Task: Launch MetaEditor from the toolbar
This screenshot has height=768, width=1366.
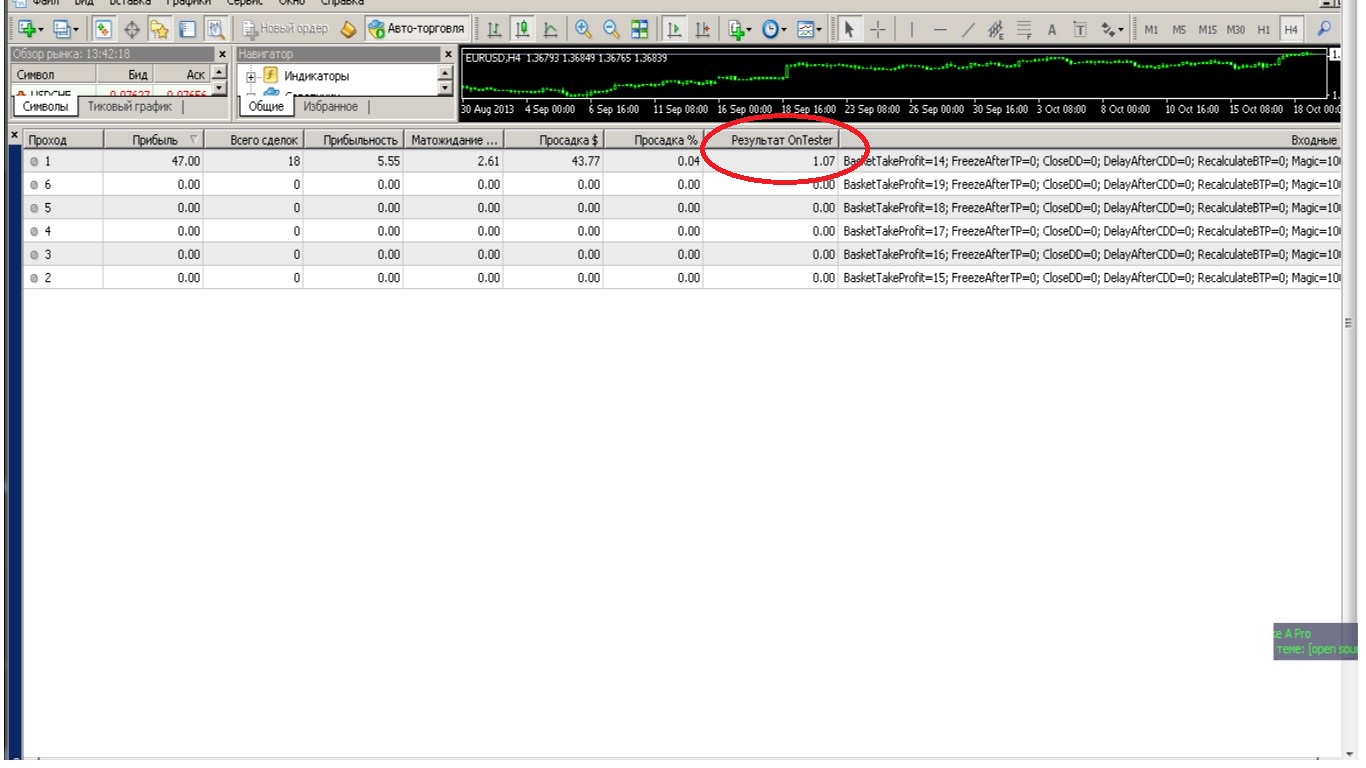Action: (349, 29)
